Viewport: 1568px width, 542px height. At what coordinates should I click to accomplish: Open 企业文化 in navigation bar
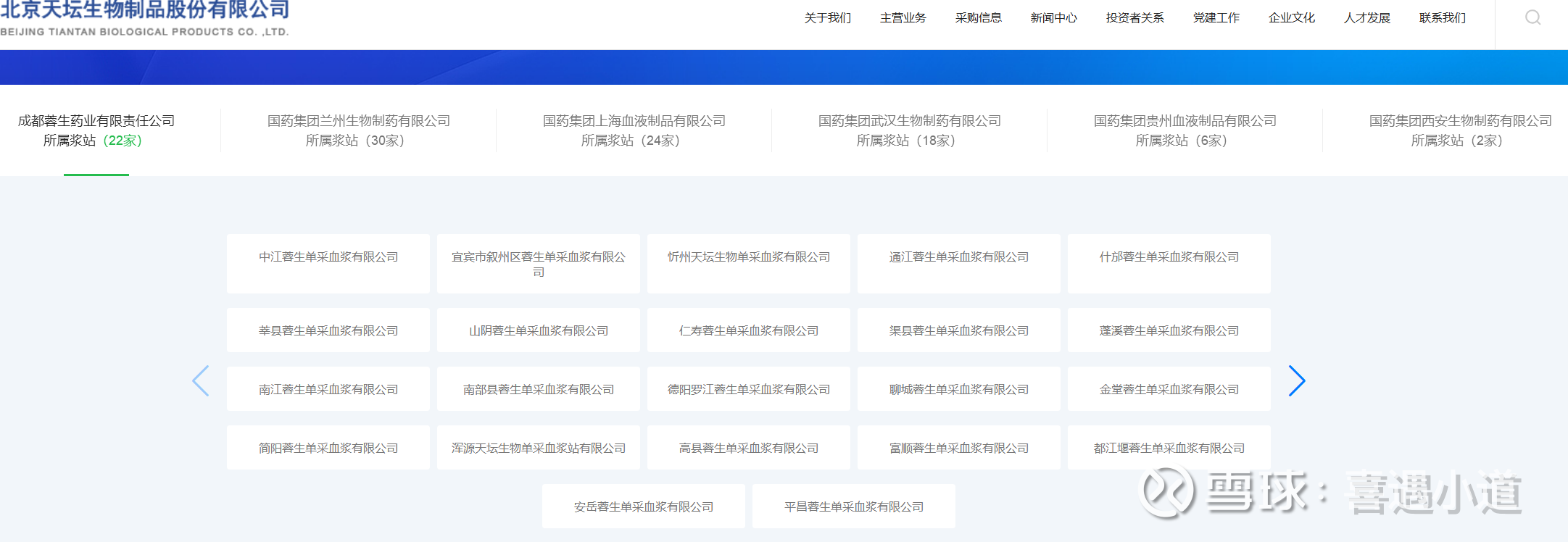pos(1291,17)
